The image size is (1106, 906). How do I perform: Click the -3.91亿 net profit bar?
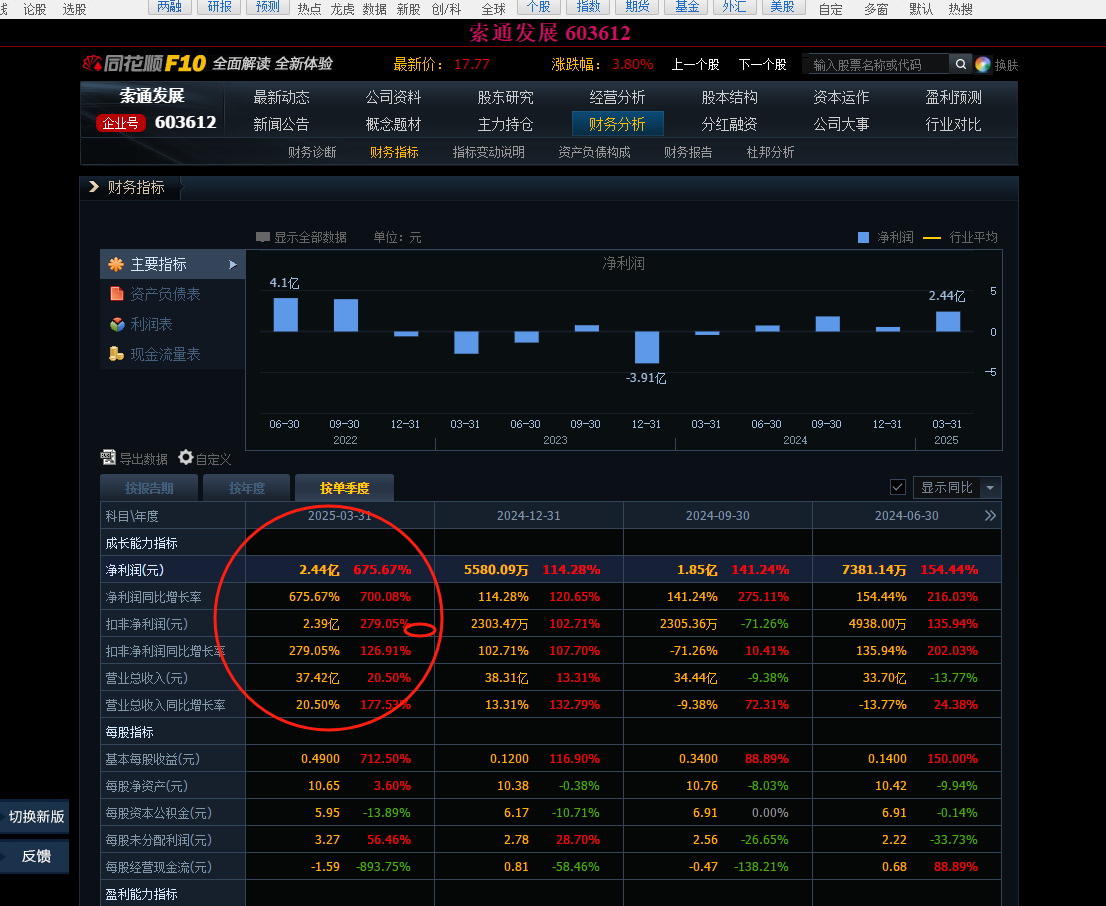pos(647,347)
